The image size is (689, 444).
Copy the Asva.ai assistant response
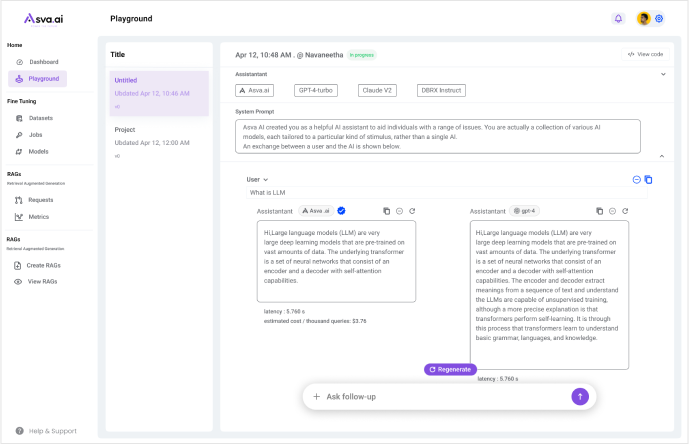point(387,211)
